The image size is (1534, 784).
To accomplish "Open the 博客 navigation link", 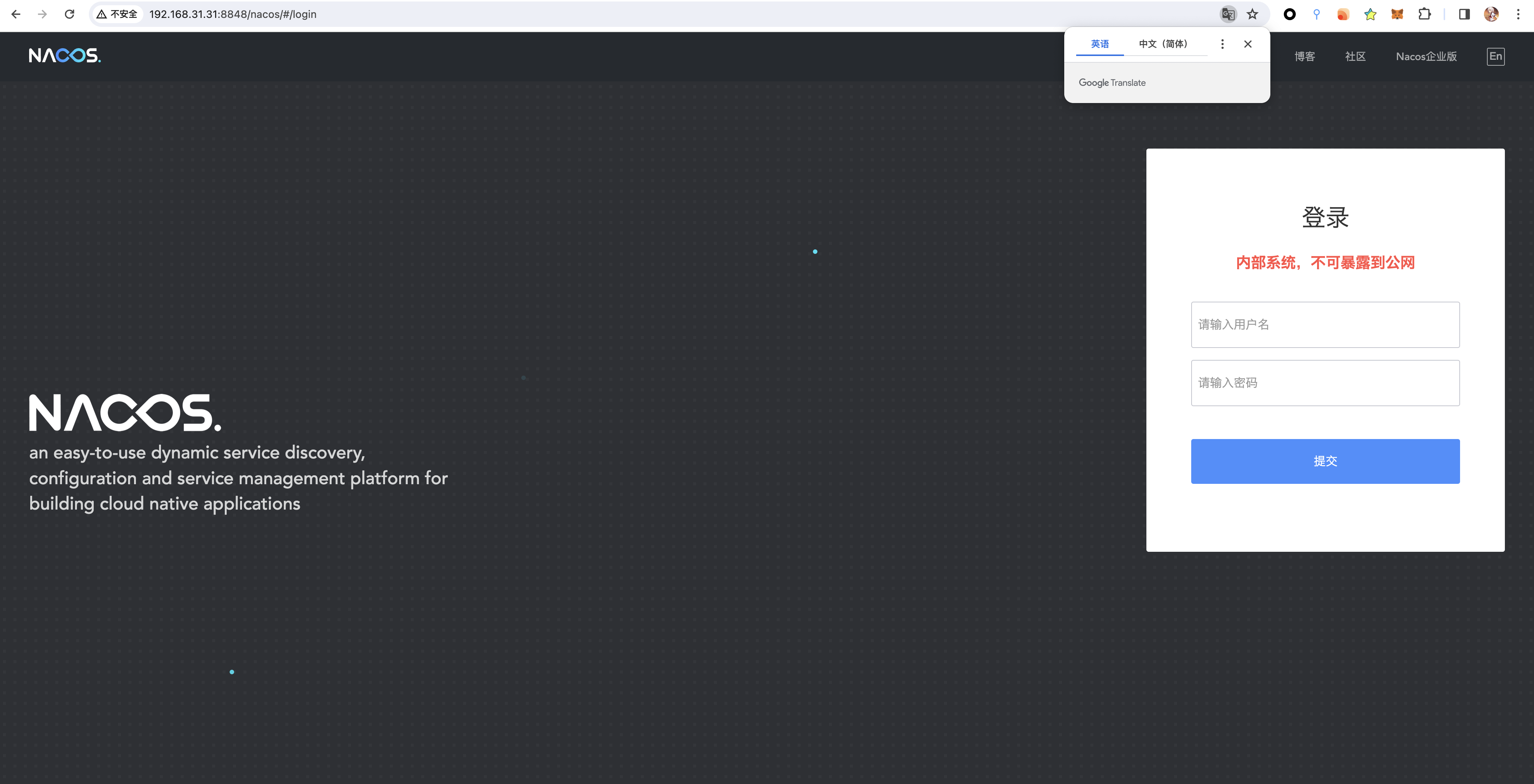I will click(x=1304, y=56).
